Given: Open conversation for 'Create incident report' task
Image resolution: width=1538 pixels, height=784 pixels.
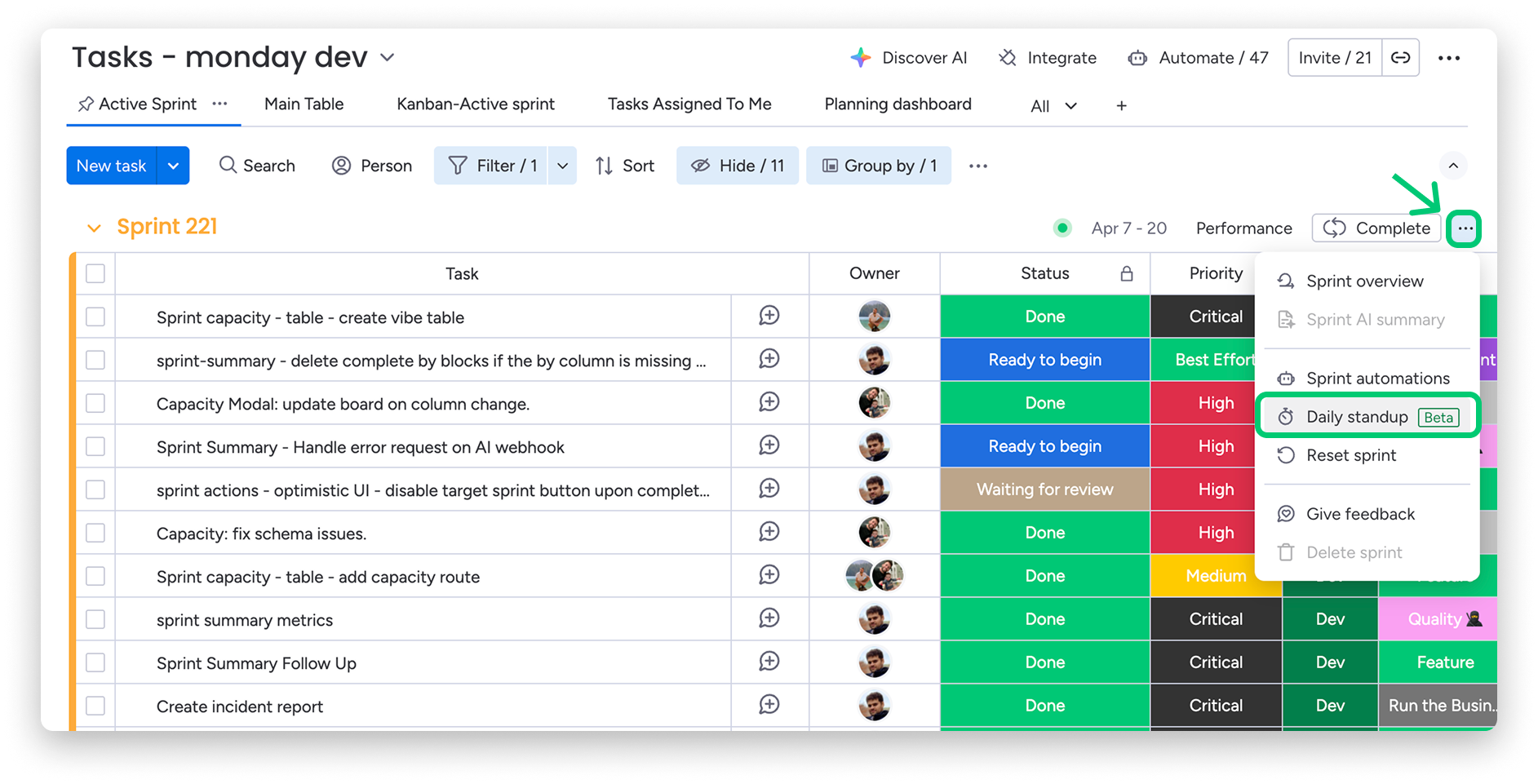Looking at the screenshot, I should (769, 705).
